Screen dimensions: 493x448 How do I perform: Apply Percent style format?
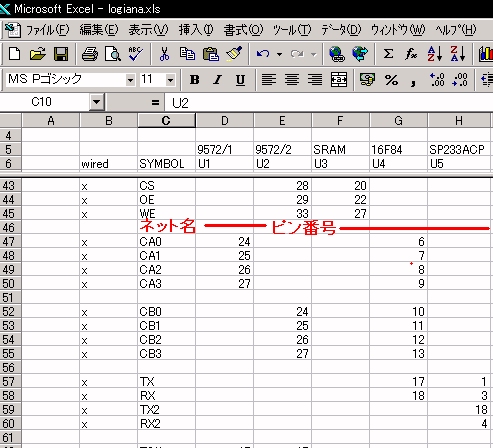pyautogui.click(x=391, y=80)
